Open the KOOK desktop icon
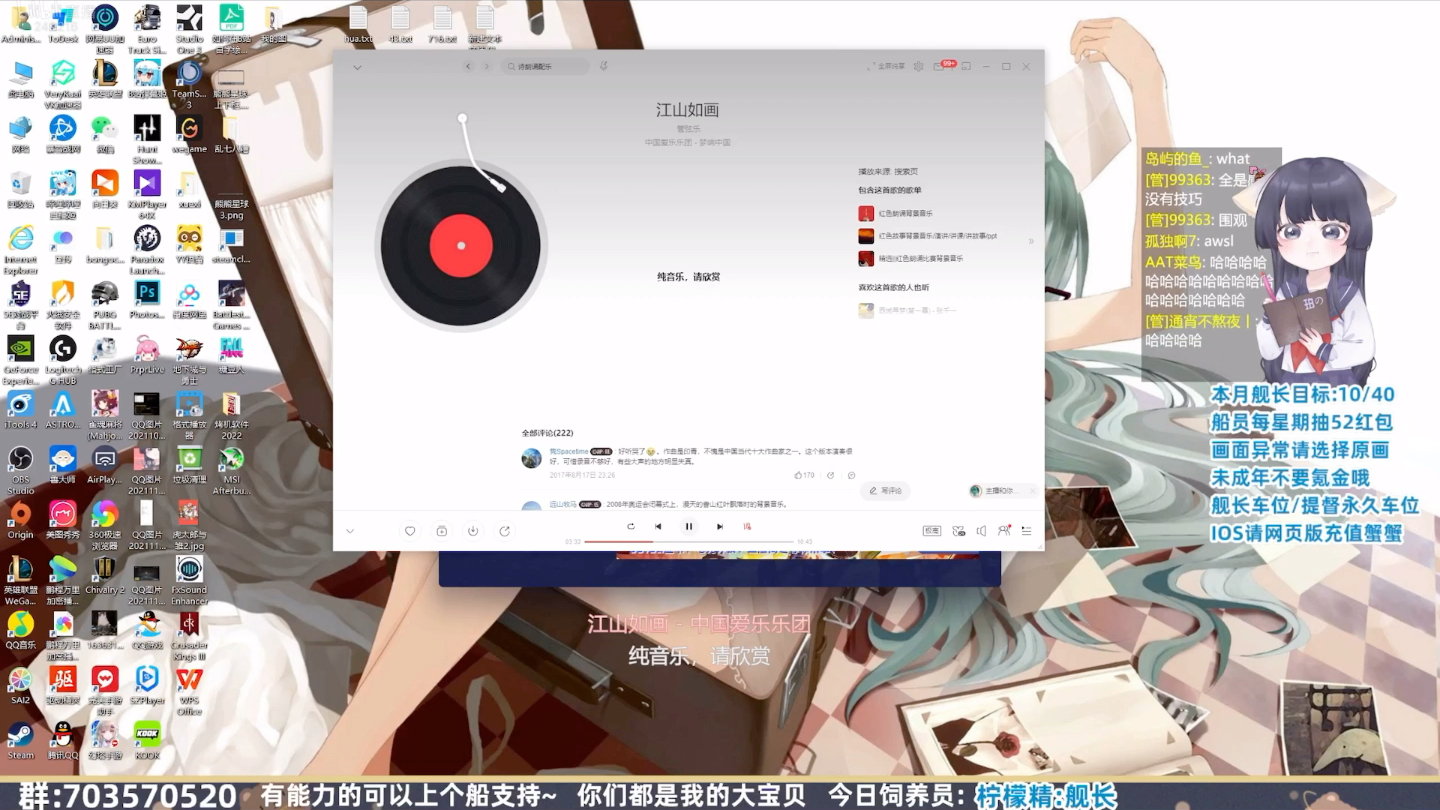1440x810 pixels. click(x=147, y=740)
